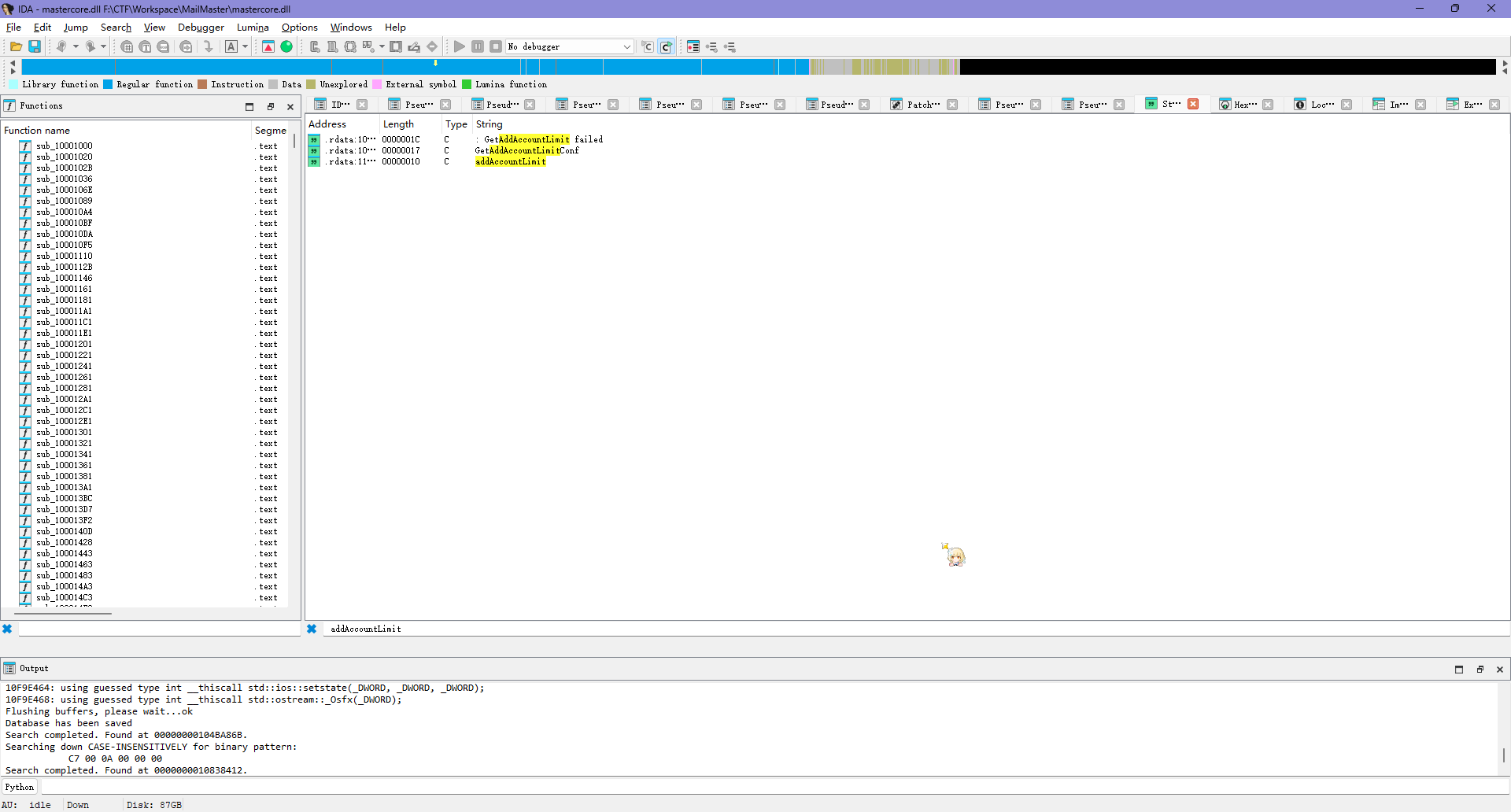Image resolution: width=1511 pixels, height=812 pixels.
Task: Close the active Strings tab
Action: 1193,104
